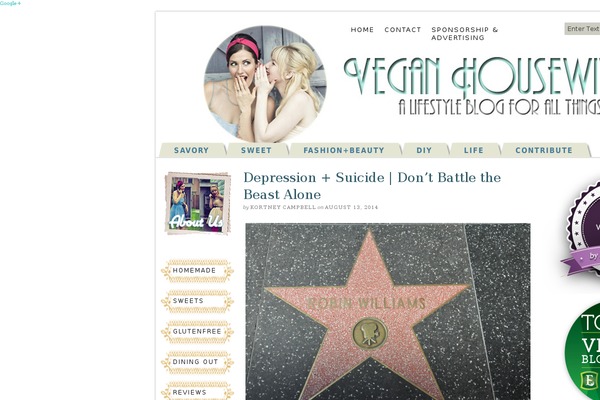This screenshot has width=600, height=400.
Task: Click the purple award badge
Action: click(x=582, y=230)
